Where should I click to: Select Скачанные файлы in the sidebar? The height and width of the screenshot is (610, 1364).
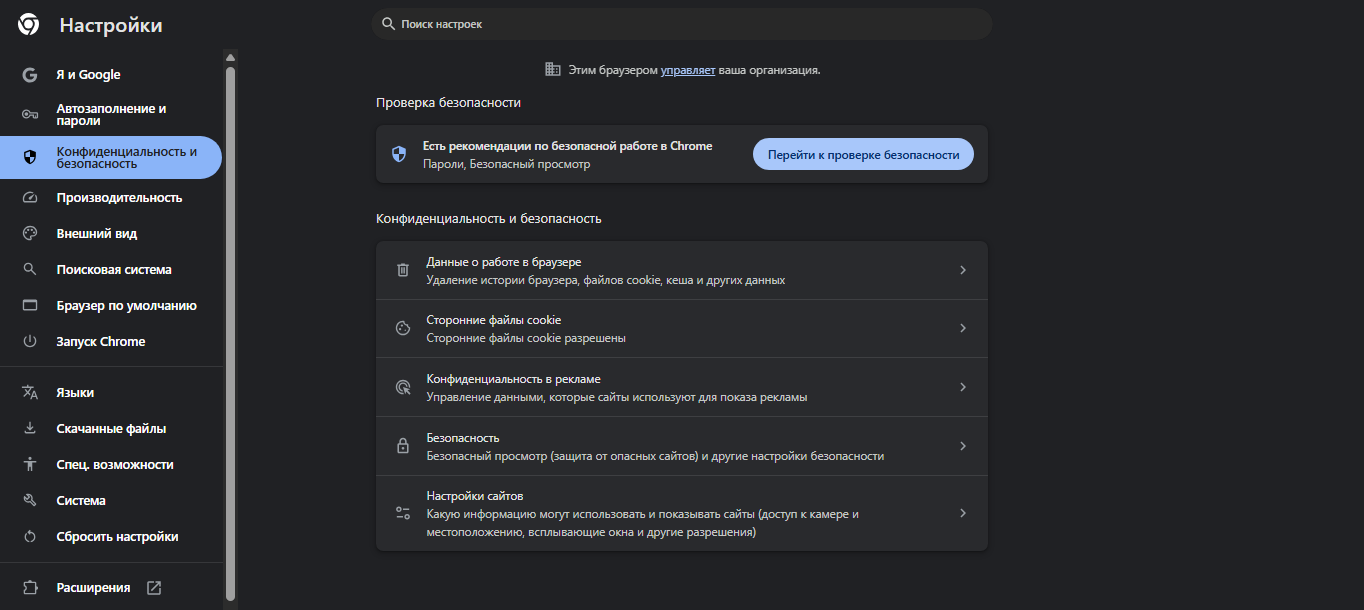click(111, 429)
